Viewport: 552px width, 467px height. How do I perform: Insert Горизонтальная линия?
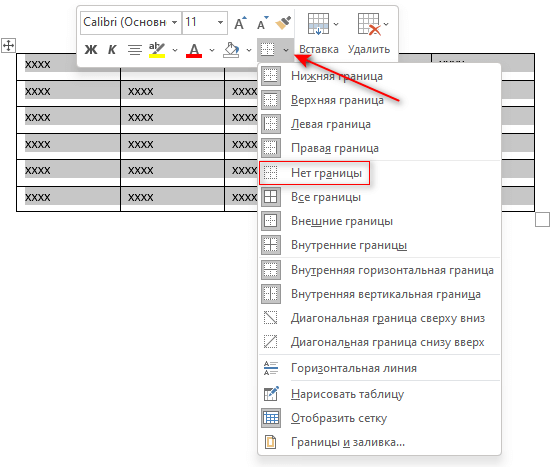tap(380, 368)
